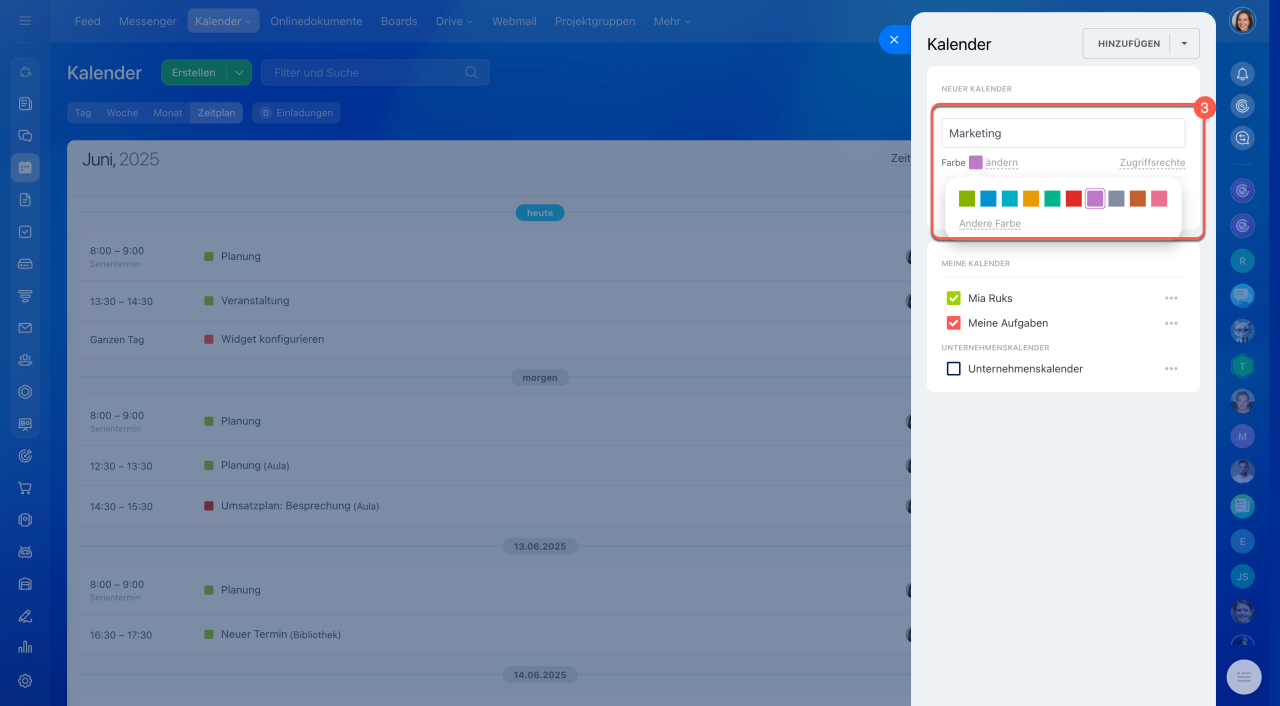This screenshot has height=706, width=1280.
Task: Pick the orange-yellow color swatch
Action: [1031, 199]
